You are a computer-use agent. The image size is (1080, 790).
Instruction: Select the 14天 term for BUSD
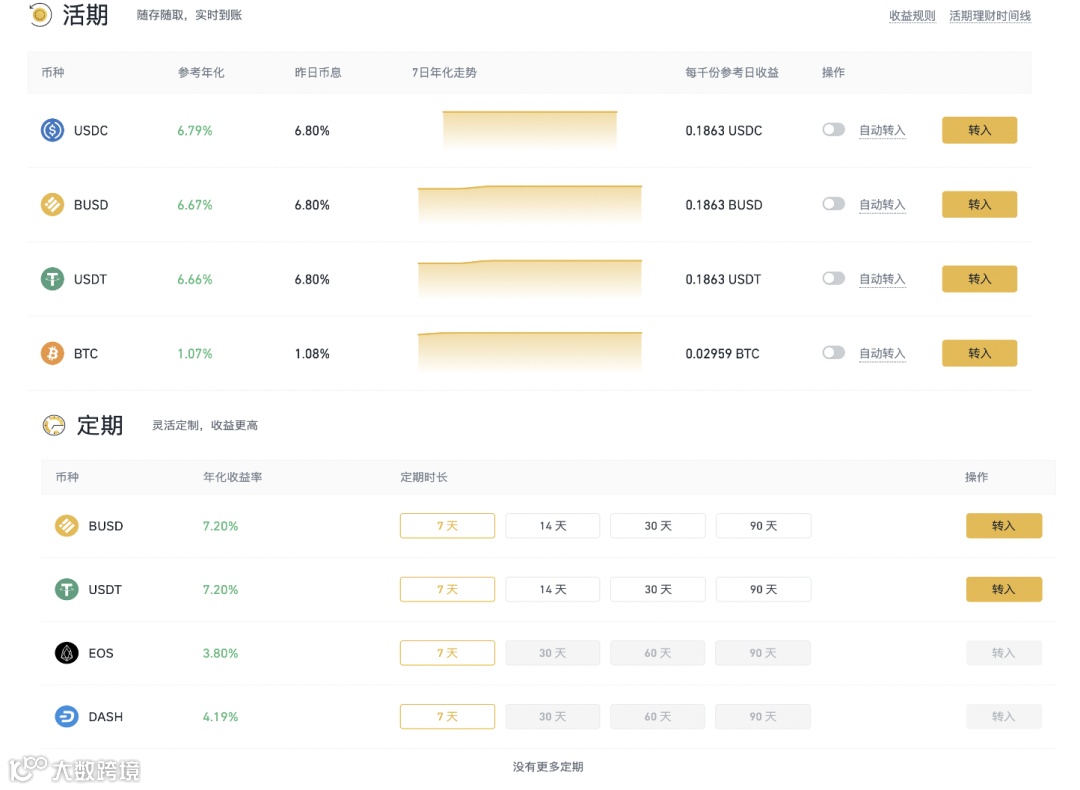552,525
